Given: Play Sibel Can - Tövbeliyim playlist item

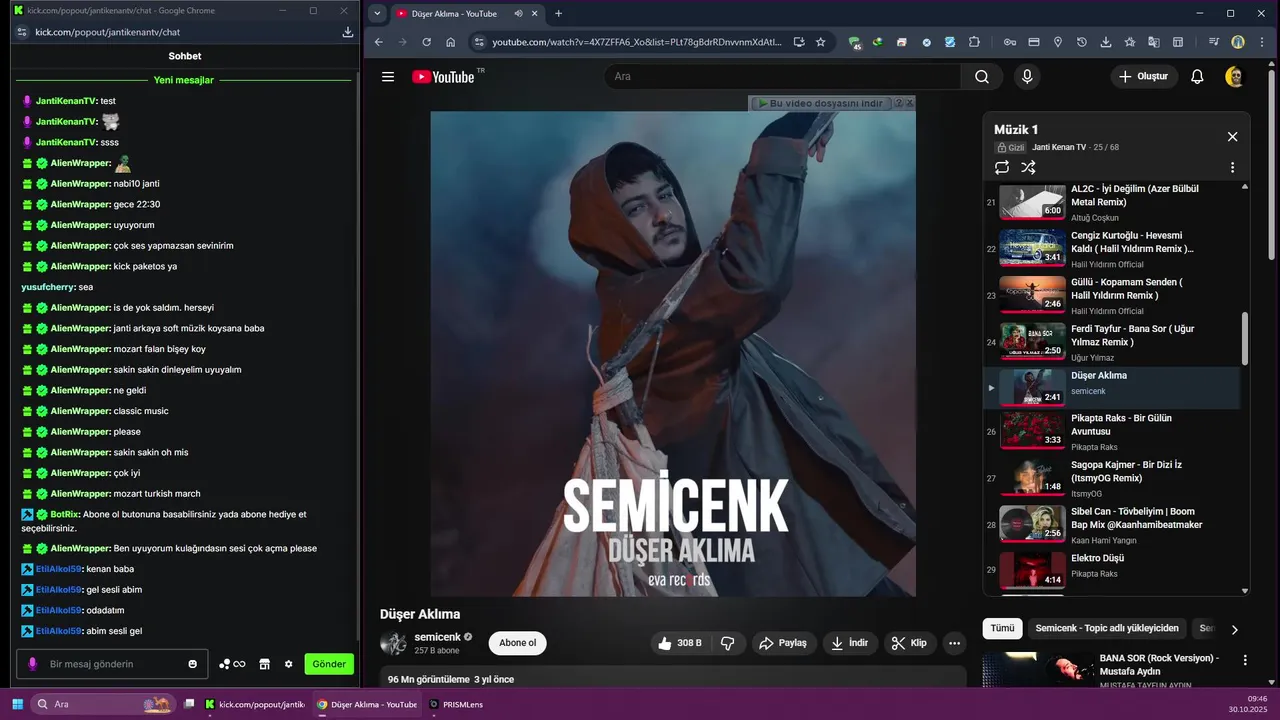Looking at the screenshot, I should [1114, 524].
